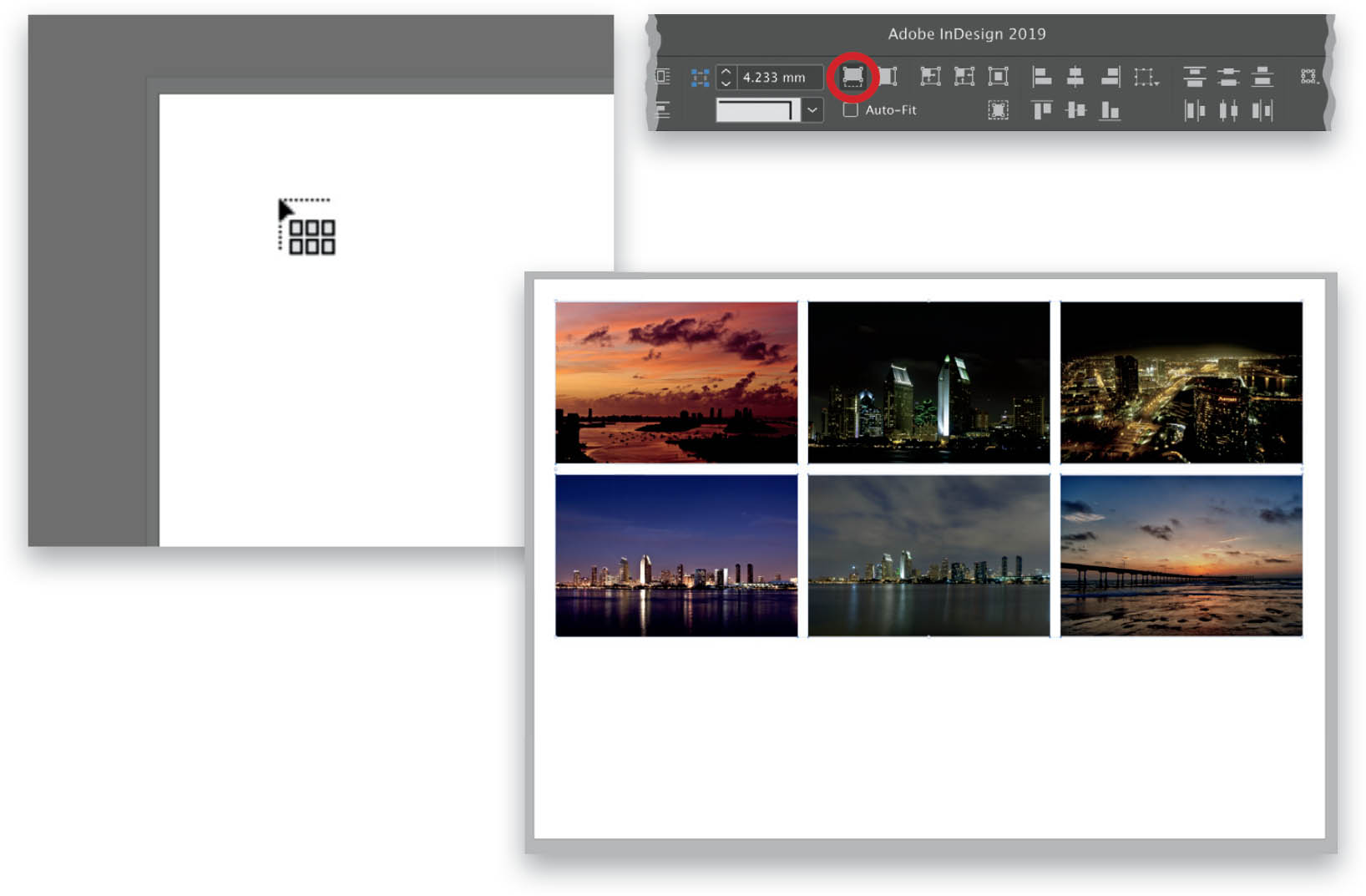Viewport: 1366px width, 896px height.
Task: Click the Fit Content Proportionally icon
Action: click(888, 77)
